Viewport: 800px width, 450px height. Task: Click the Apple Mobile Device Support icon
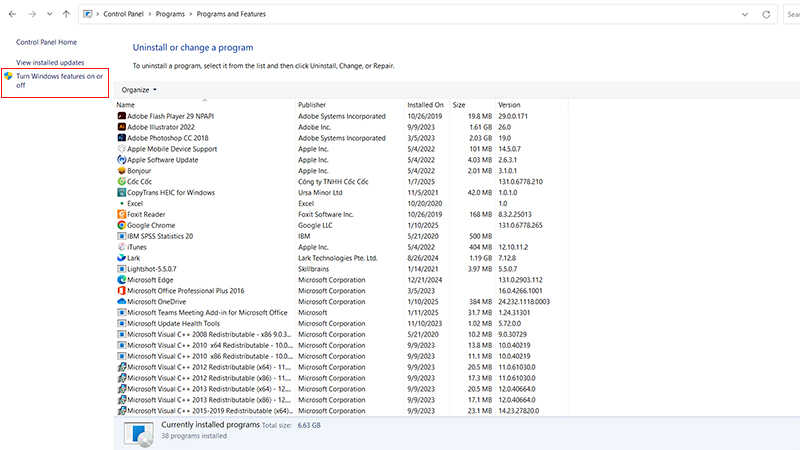pos(121,148)
